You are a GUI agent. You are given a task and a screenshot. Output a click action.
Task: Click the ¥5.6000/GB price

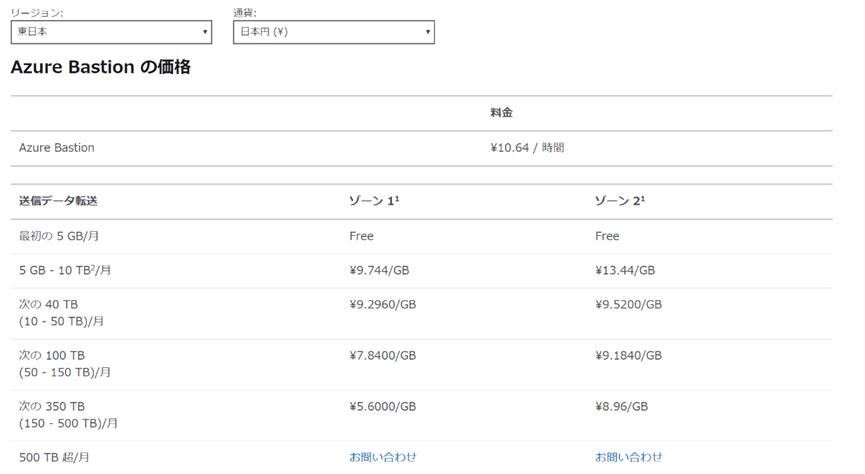382,407
